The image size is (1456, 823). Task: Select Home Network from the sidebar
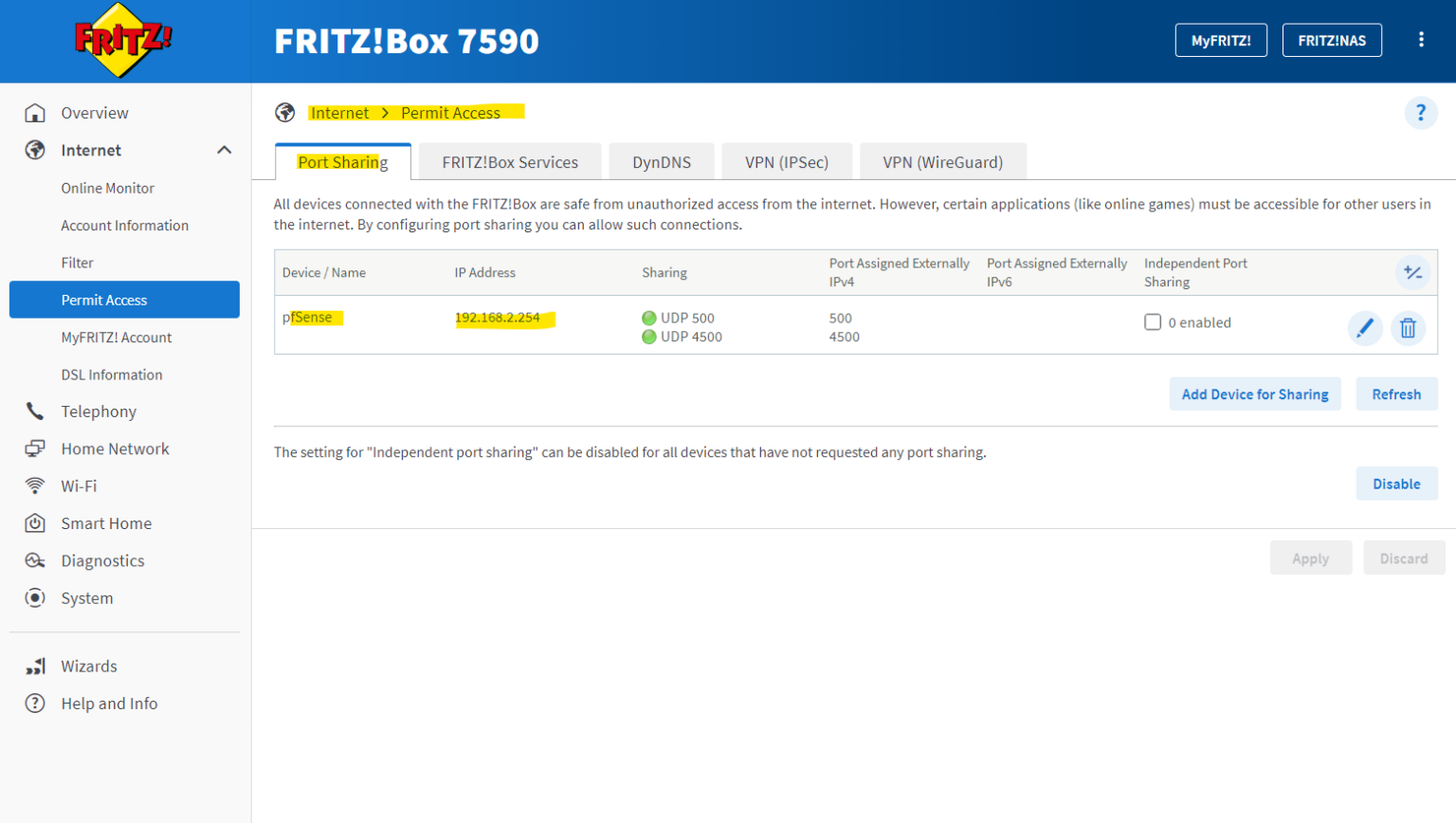point(114,448)
